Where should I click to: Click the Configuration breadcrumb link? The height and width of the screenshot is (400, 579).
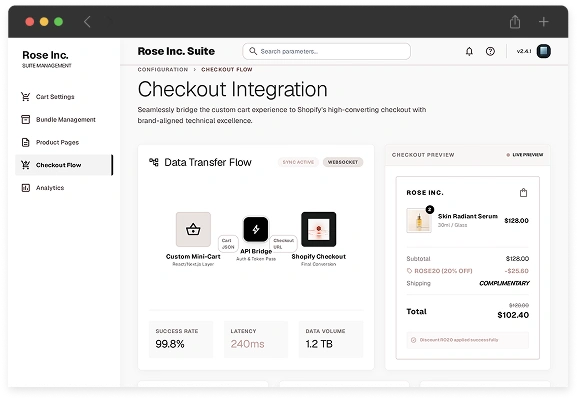coord(163,69)
